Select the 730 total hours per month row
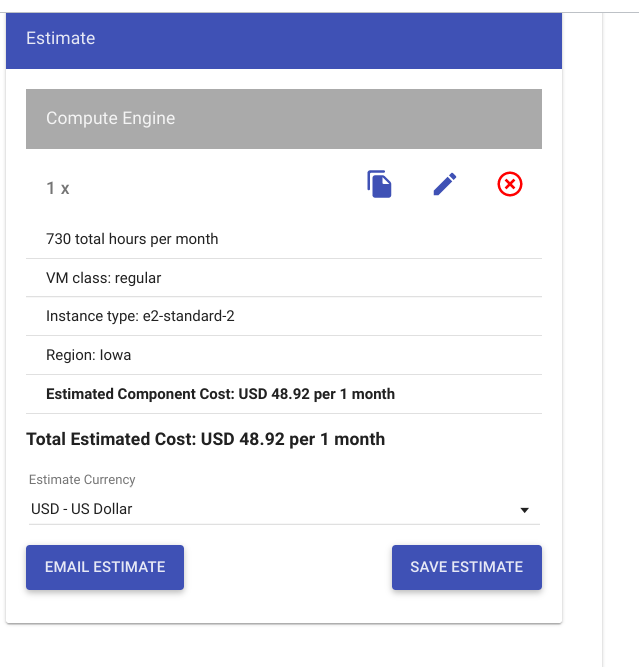 [x=132, y=239]
